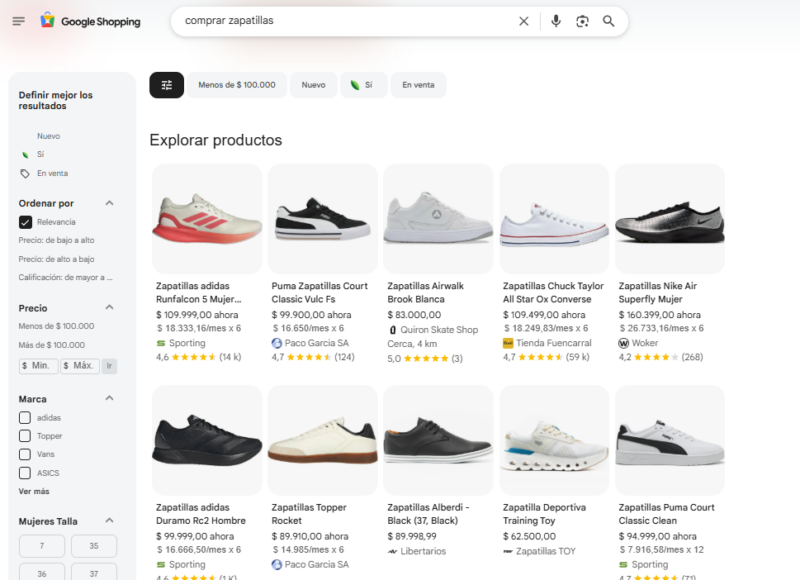
Task: Click Sporting icon under Duramo Rc2
Action: click(161, 565)
